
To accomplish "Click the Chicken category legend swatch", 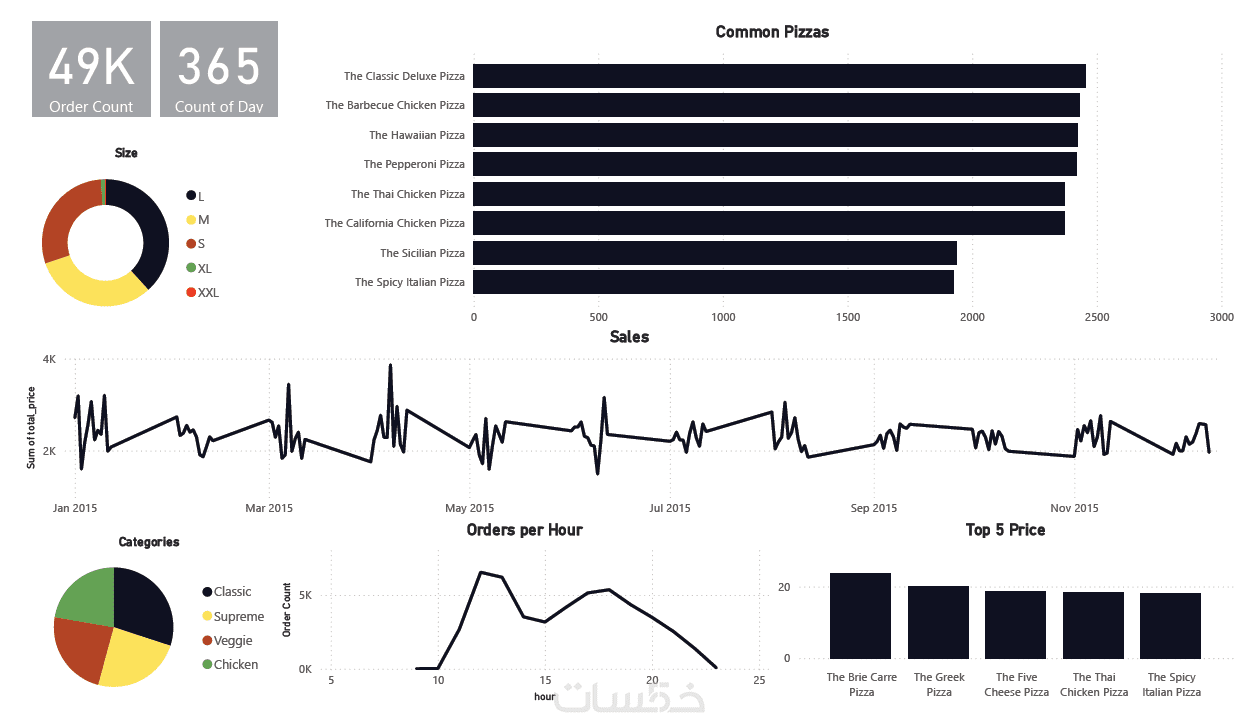I will pos(207,664).
